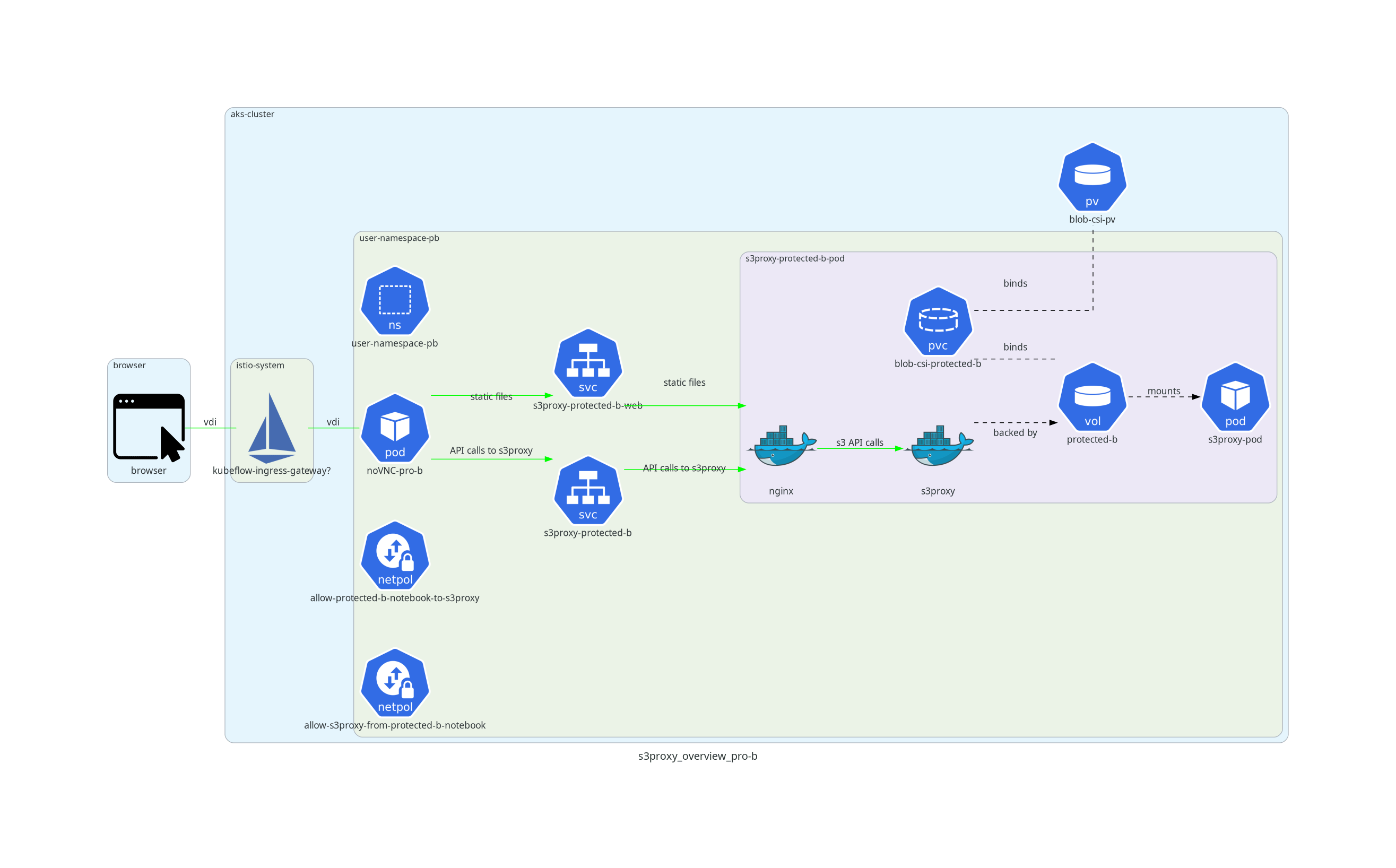Select the user-namespace-pb ns icon
The width and height of the screenshot is (1396, 868).
[395, 301]
